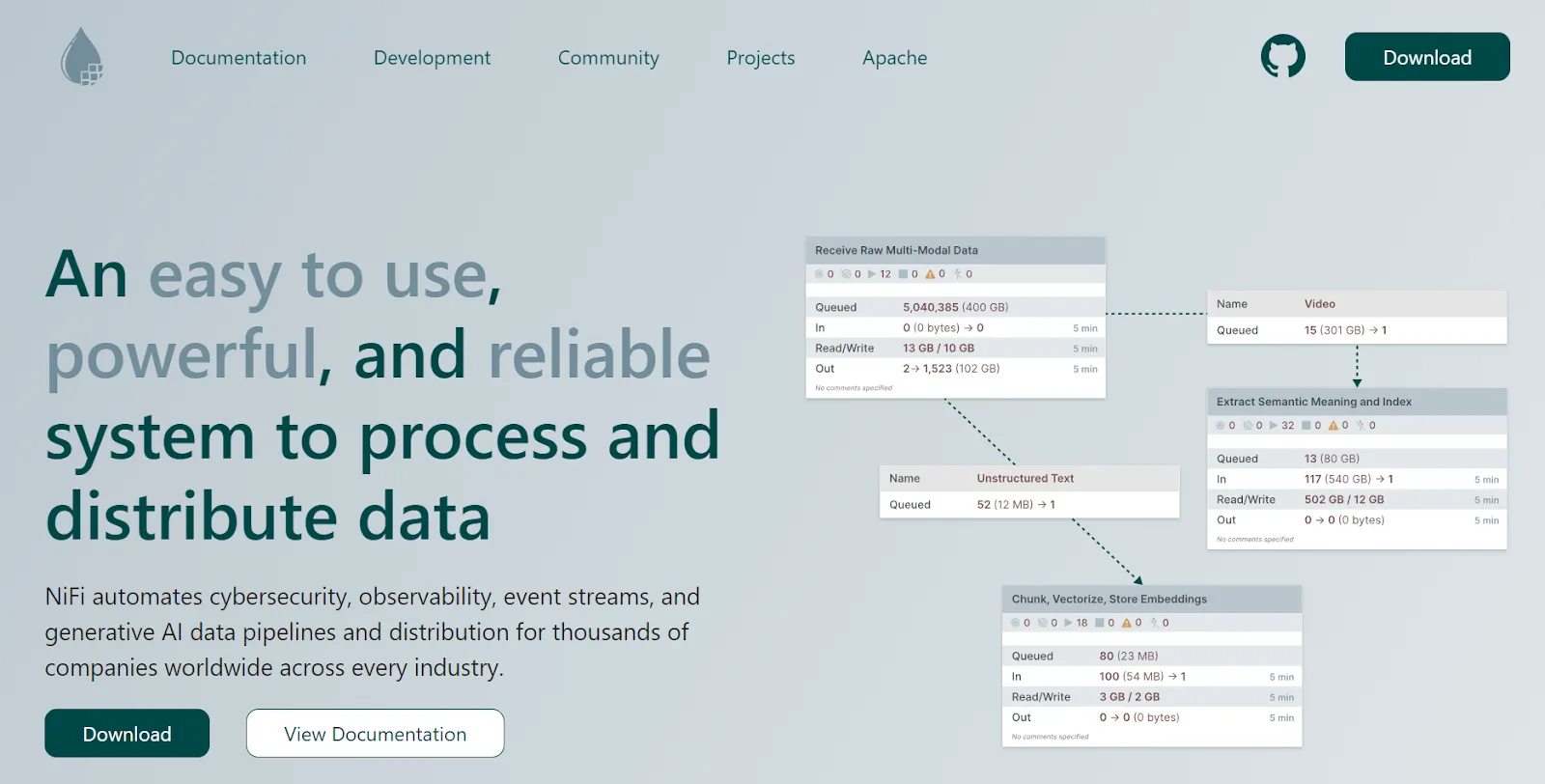Open the Projects menu
This screenshot has height=784, width=1545.
pyautogui.click(x=761, y=58)
